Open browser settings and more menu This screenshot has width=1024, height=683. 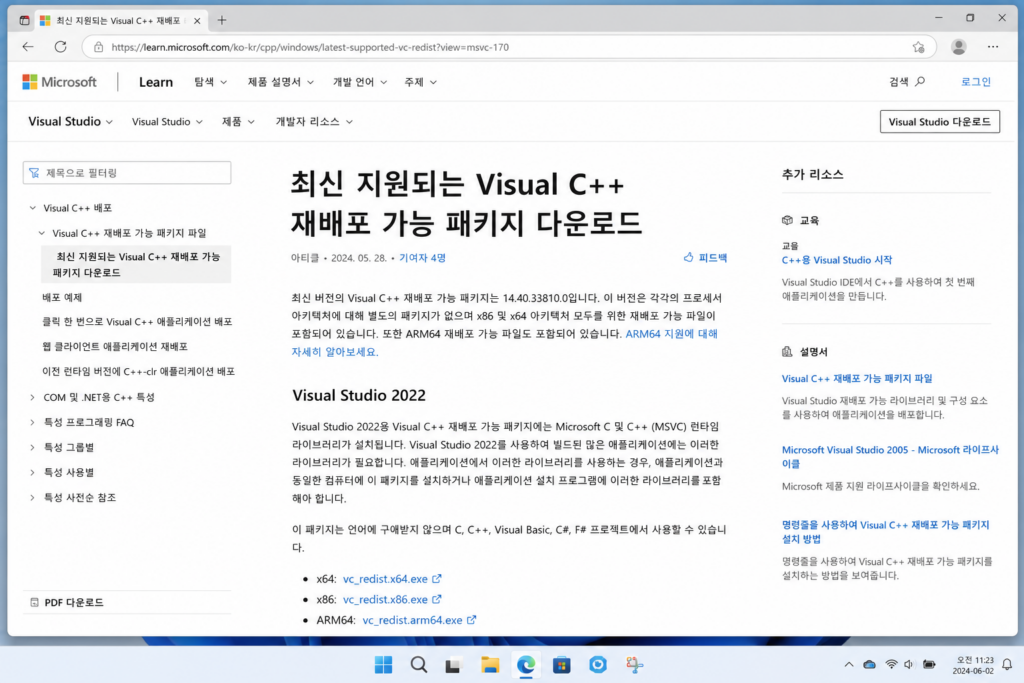(x=993, y=47)
